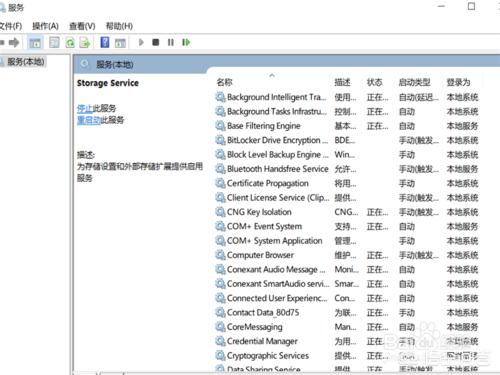This screenshot has width=500, height=375.
Task: Click the export list toolbar icon
Action: point(85,43)
